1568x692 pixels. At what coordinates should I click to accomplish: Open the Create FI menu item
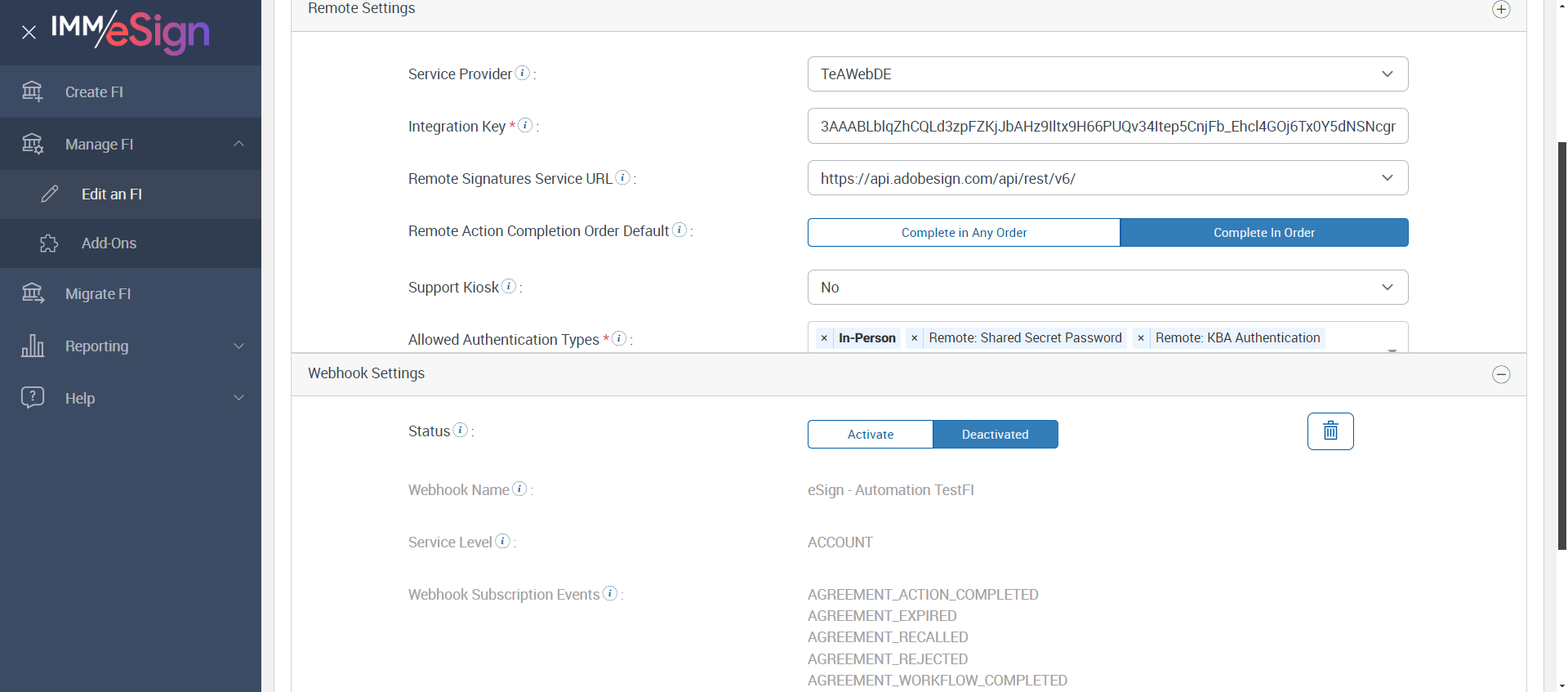tap(94, 92)
